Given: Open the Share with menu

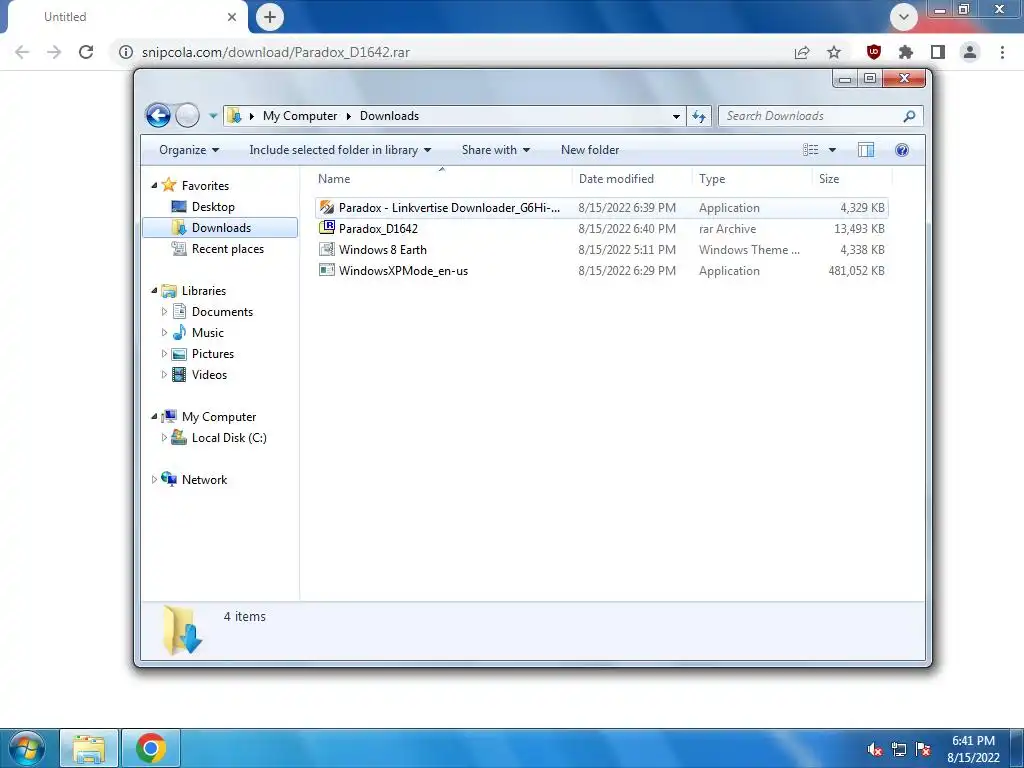Looking at the screenshot, I should click(496, 150).
